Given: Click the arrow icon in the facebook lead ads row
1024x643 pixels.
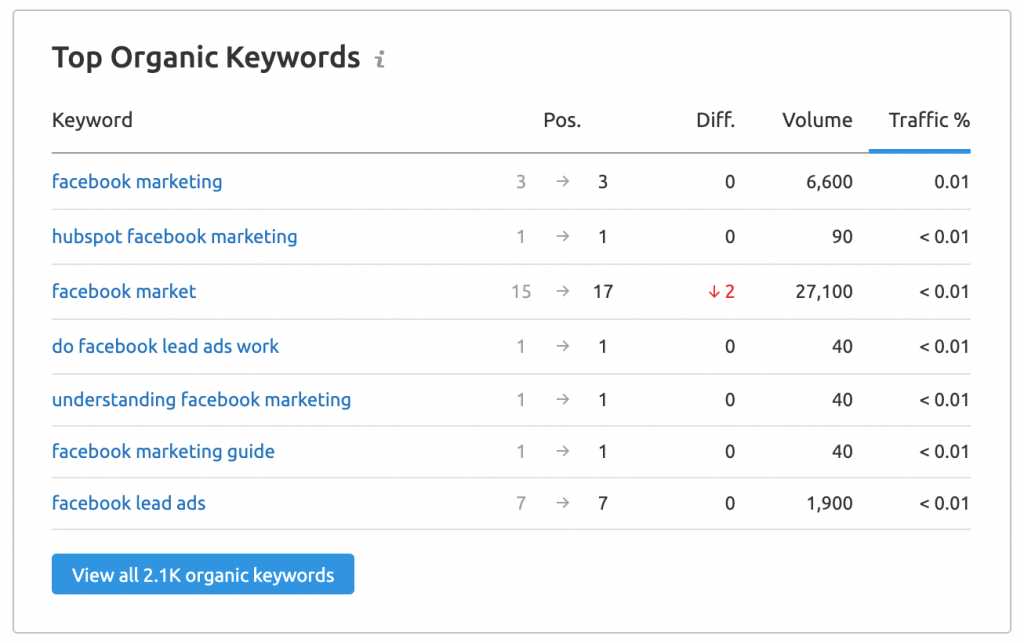Looking at the screenshot, I should [562, 503].
